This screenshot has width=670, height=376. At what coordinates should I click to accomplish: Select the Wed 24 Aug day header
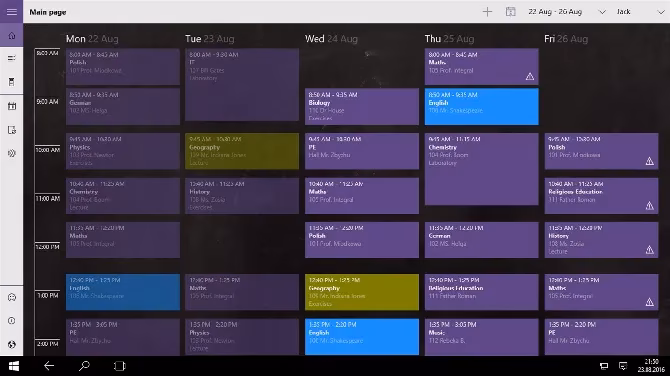coord(331,39)
